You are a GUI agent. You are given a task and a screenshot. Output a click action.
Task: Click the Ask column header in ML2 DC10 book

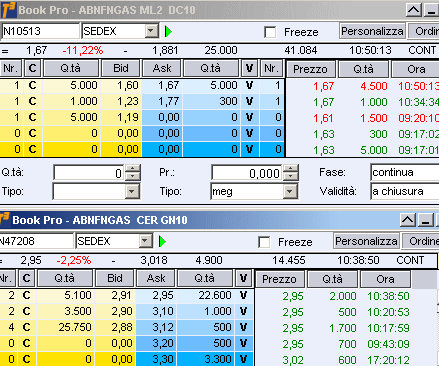[162, 68]
